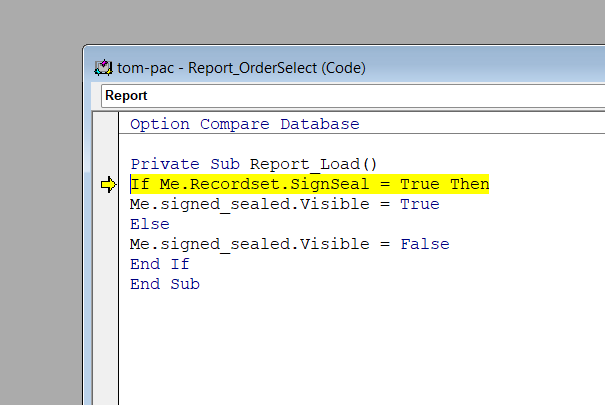Click the False keyword in the code
Screen dimensions: 605x405
[424, 244]
